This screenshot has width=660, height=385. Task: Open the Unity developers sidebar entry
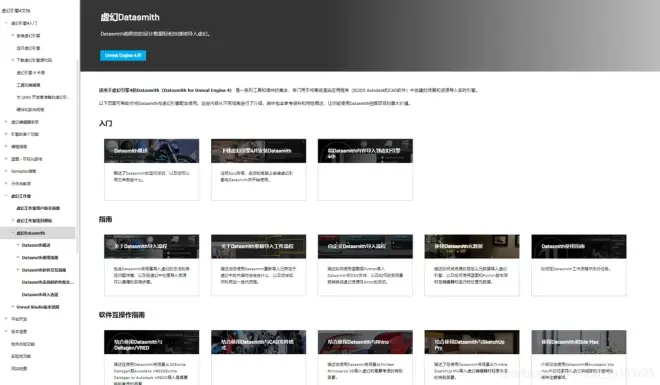click(x=42, y=97)
